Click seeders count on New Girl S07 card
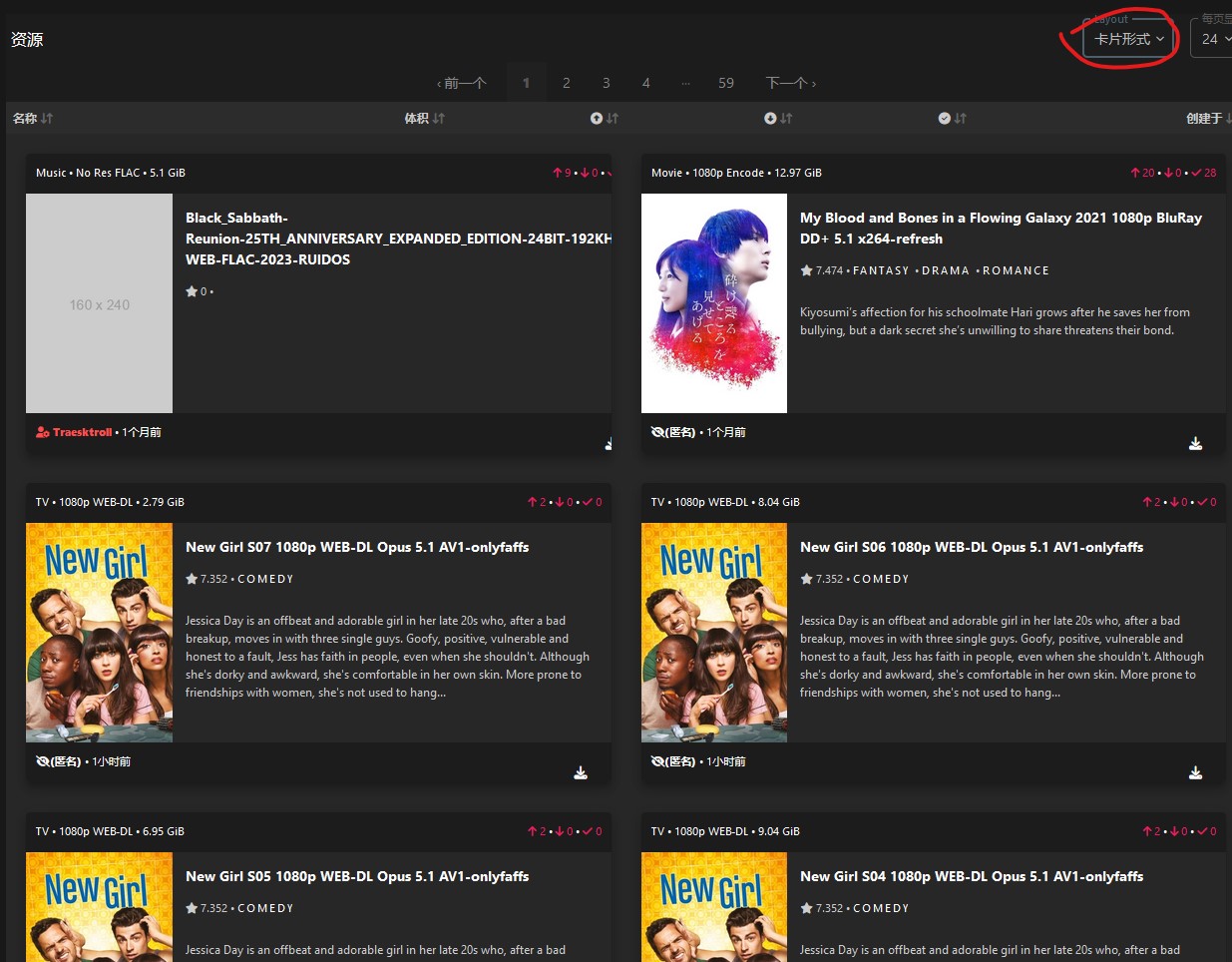The width and height of the screenshot is (1232, 962). (x=538, y=502)
